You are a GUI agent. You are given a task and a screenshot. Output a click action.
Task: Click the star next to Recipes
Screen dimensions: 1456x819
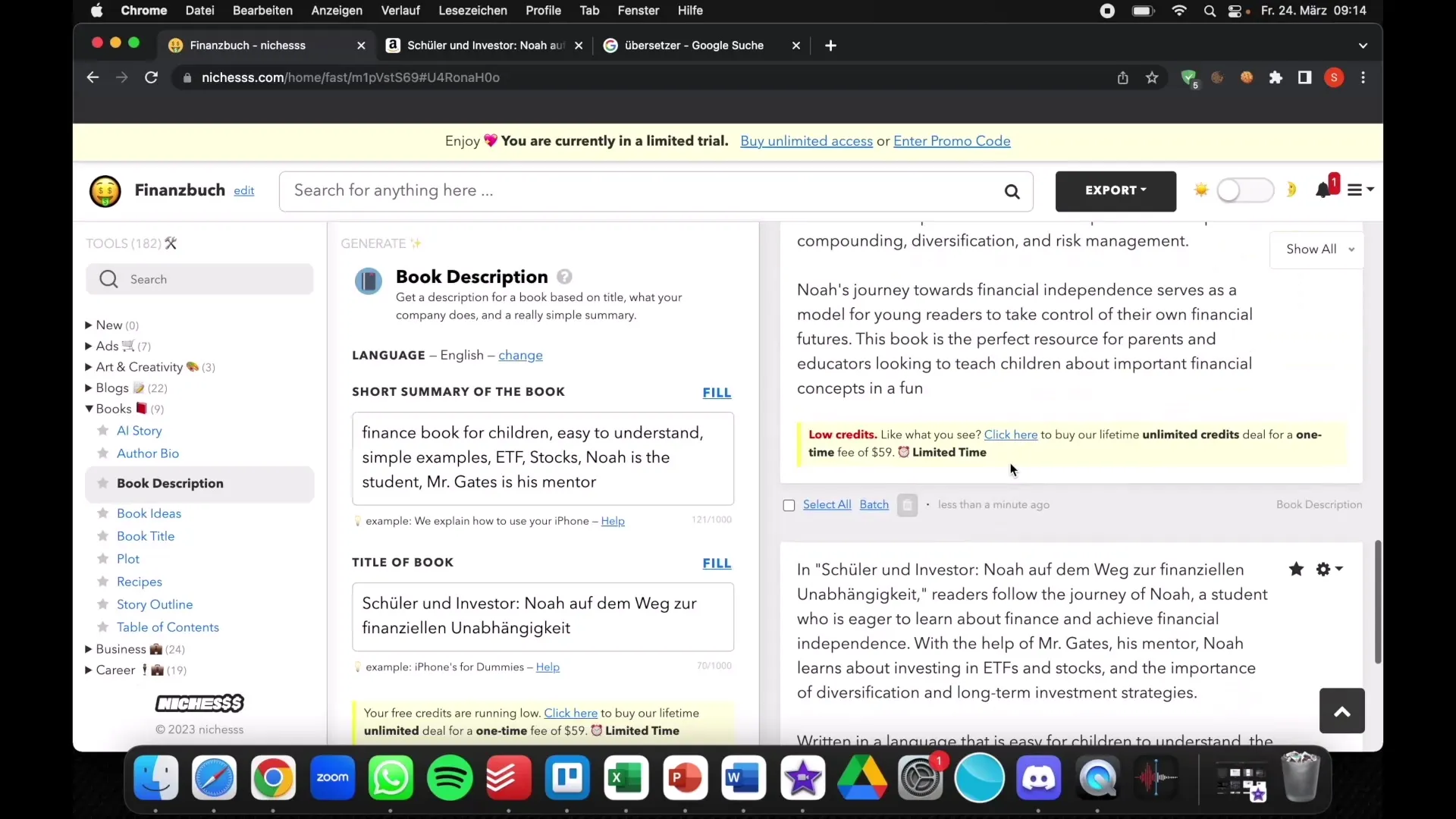click(x=102, y=582)
